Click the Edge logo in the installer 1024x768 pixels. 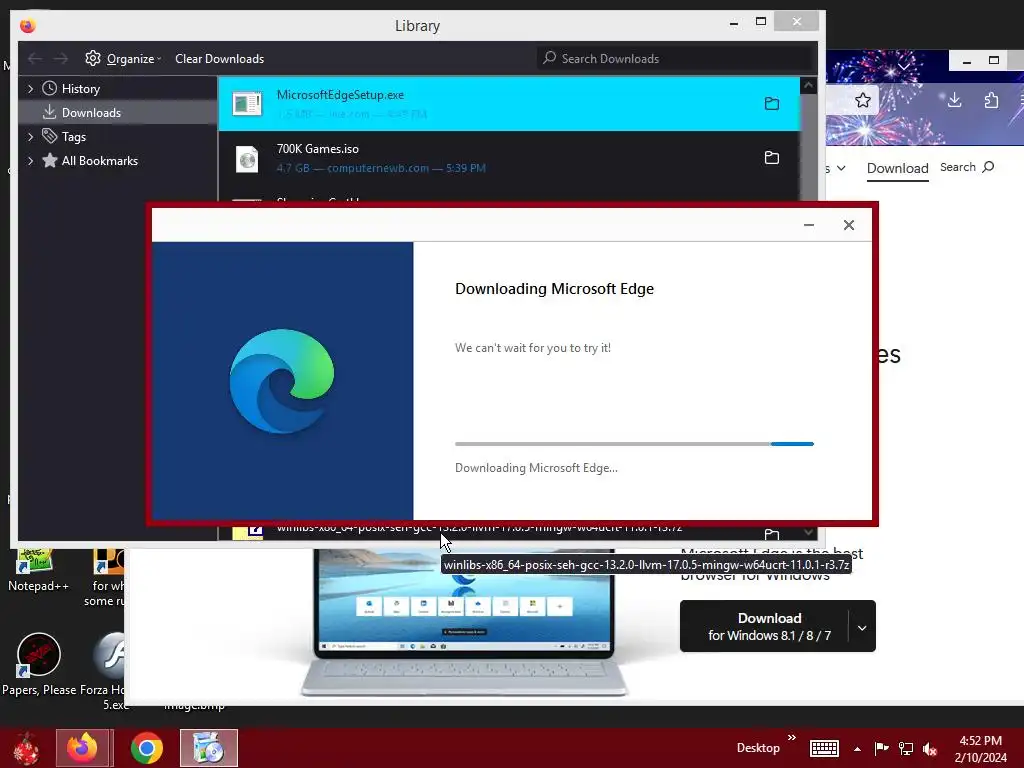(281, 381)
